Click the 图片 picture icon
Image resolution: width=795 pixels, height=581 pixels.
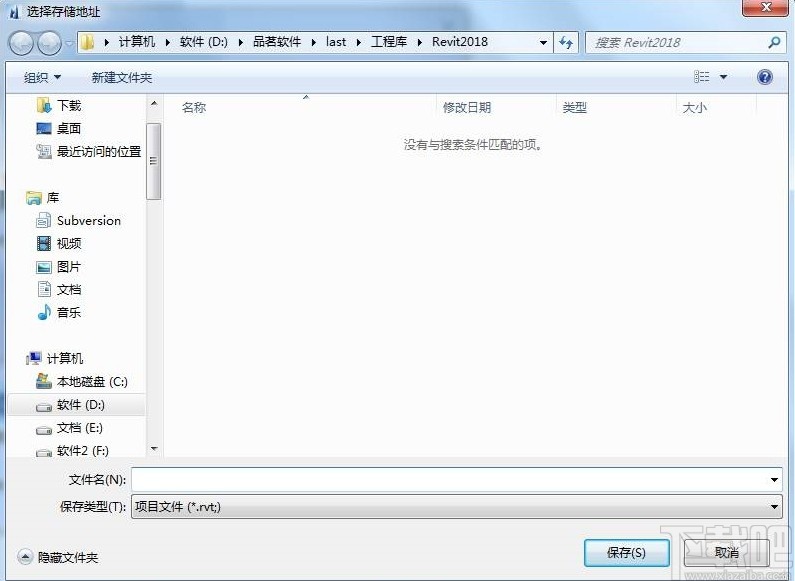coord(44,267)
